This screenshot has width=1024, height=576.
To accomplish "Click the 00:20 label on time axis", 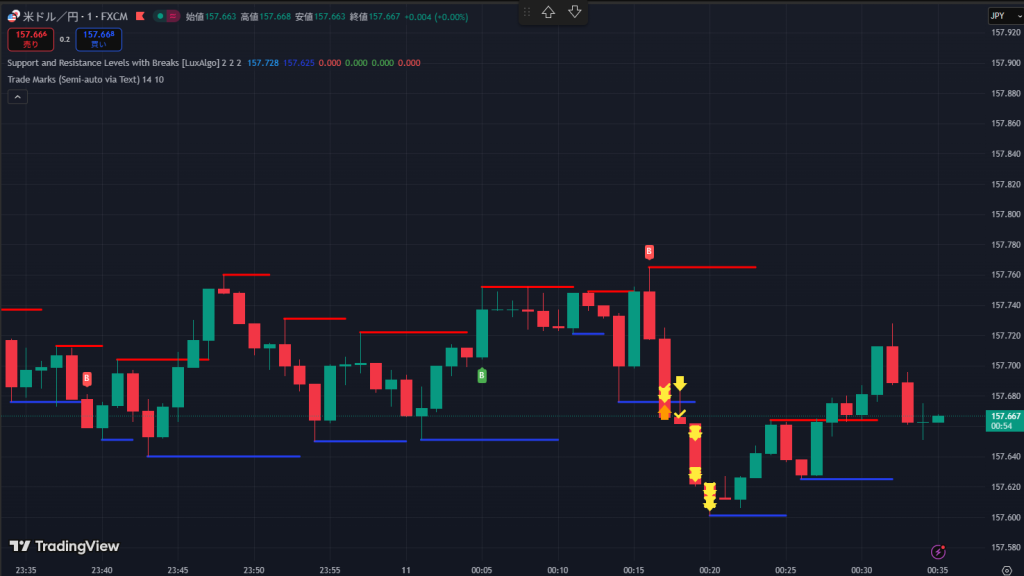I will tap(708, 570).
